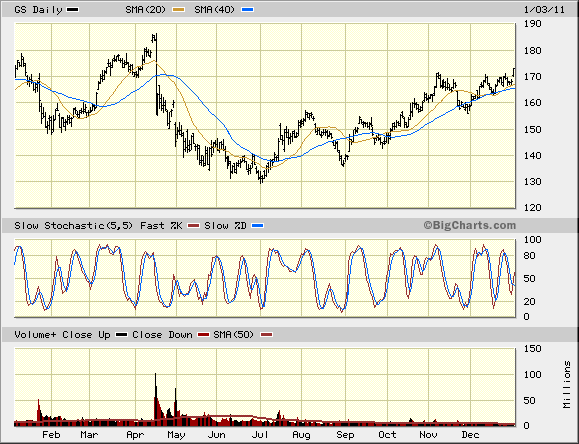Click the May month label
The height and width of the screenshot is (444, 579).
[176, 435]
